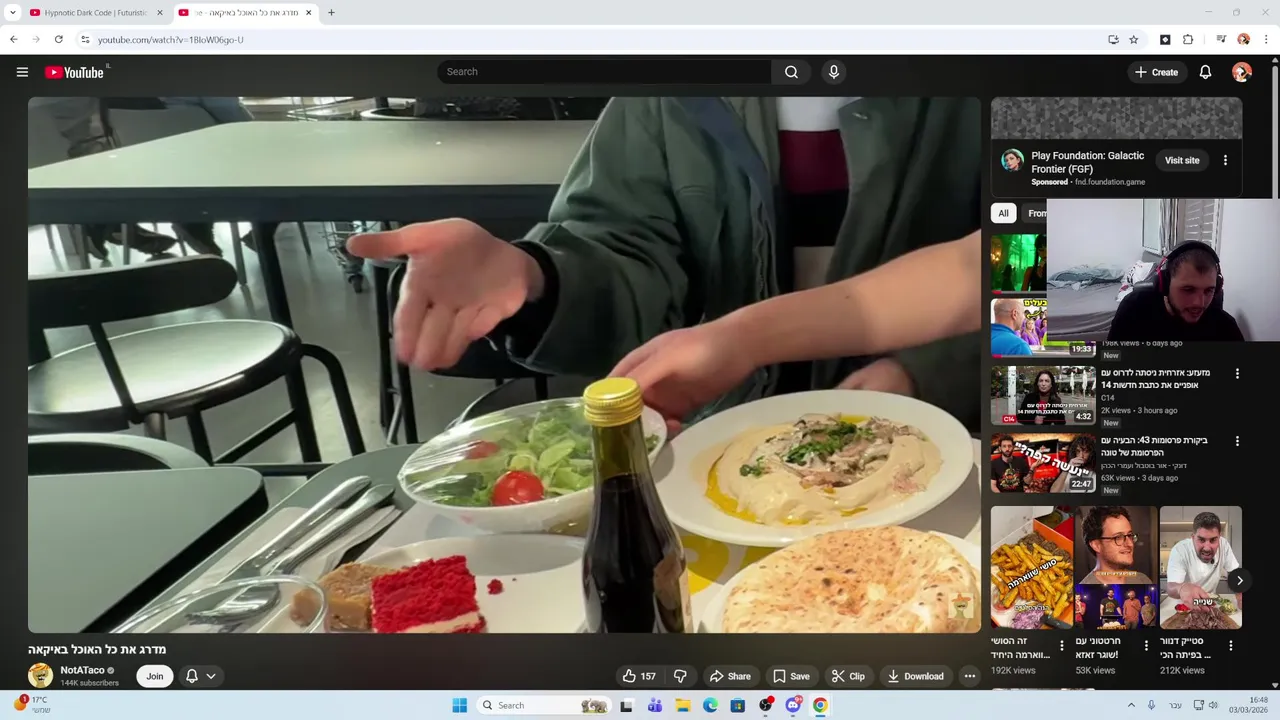Show hidden system tray icons chevron
Screen dimensions: 1280x720
tap(1131, 705)
